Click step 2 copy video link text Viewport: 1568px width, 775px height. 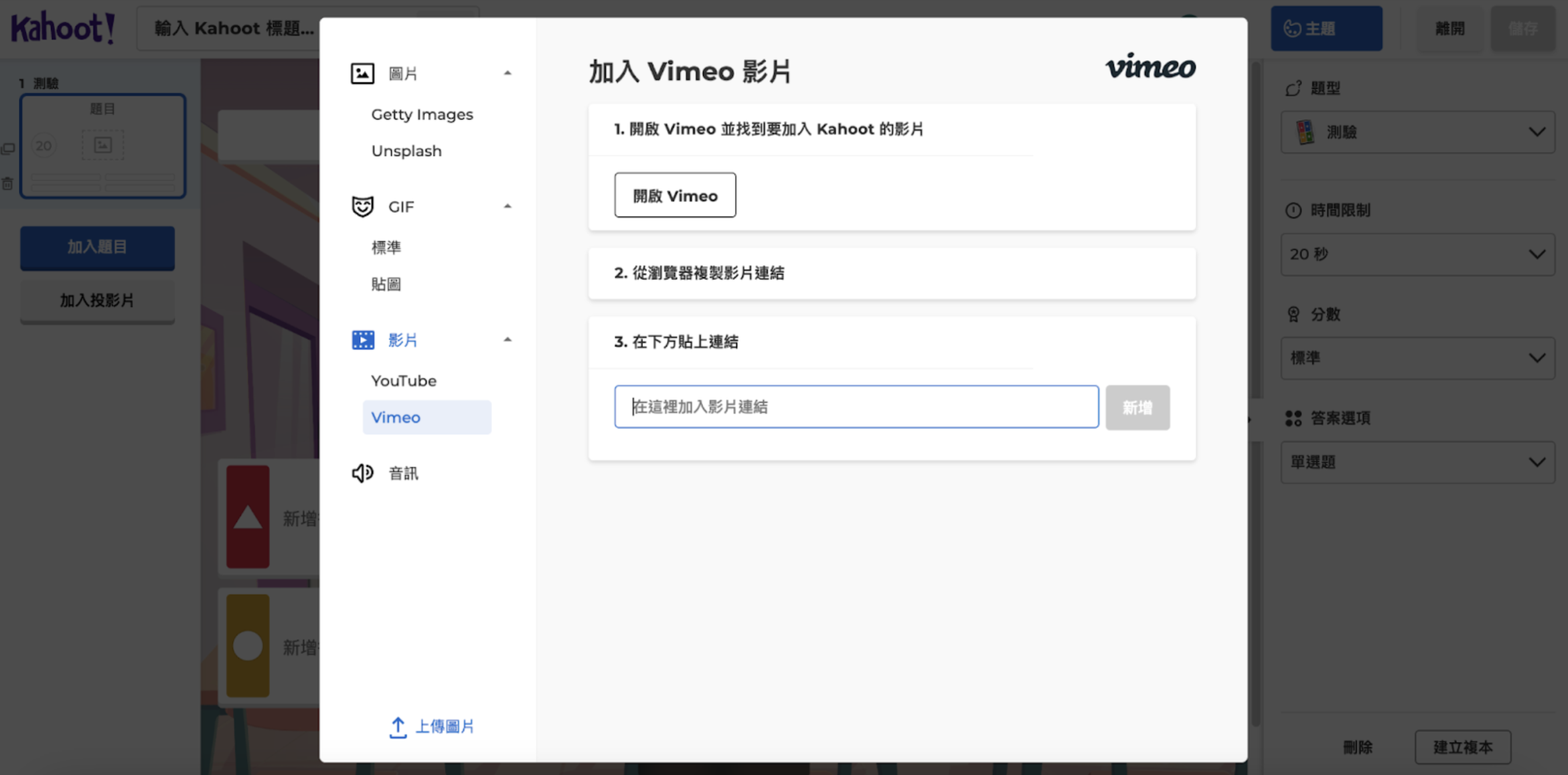(699, 273)
